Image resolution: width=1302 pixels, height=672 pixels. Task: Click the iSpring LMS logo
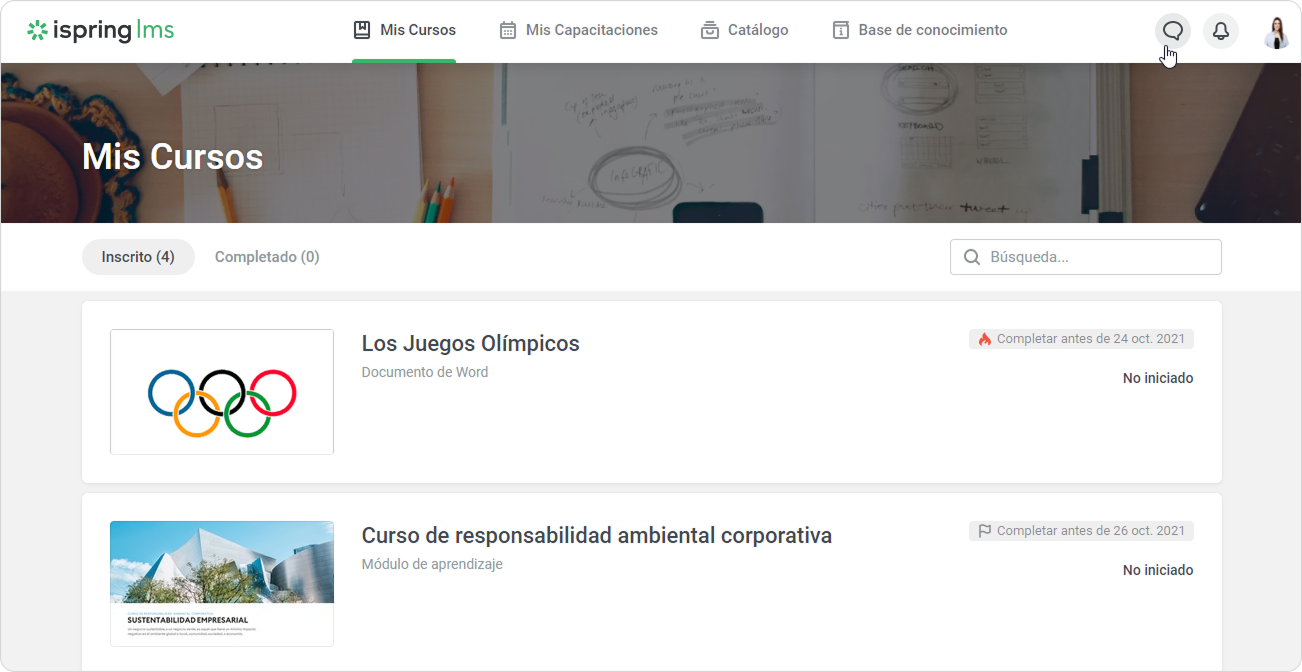coord(100,30)
